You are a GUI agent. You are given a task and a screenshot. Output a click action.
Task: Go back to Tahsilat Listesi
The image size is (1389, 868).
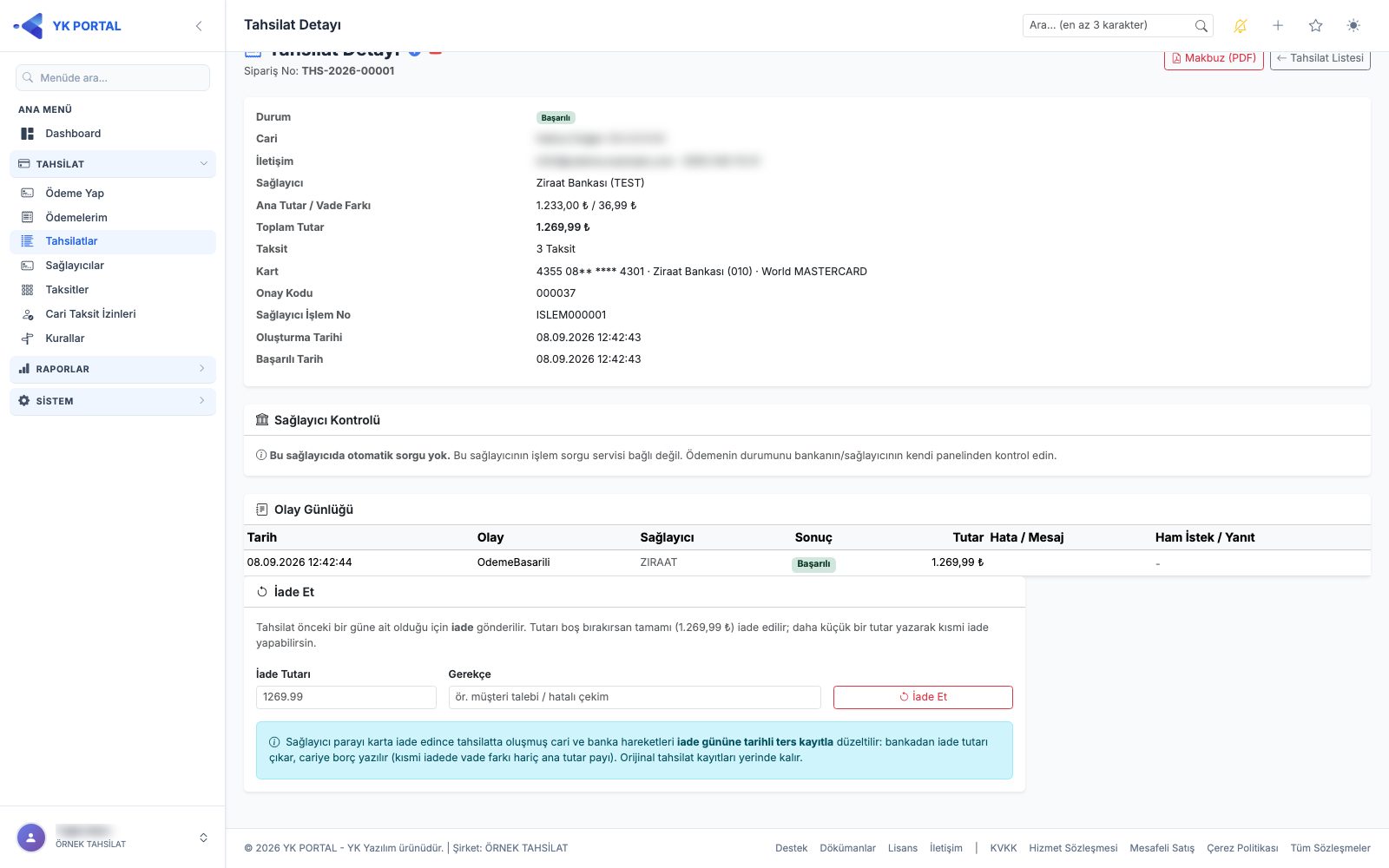[x=1320, y=59]
